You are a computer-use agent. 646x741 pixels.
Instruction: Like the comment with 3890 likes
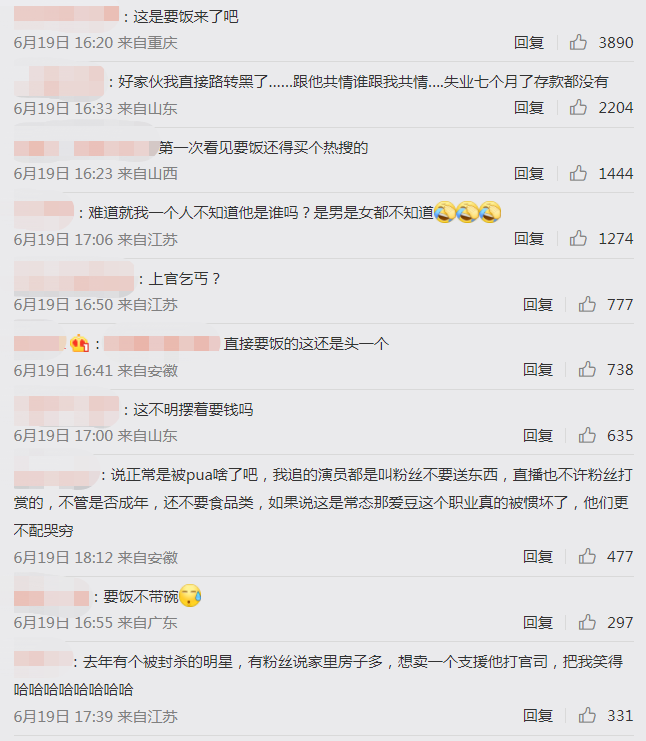577,43
